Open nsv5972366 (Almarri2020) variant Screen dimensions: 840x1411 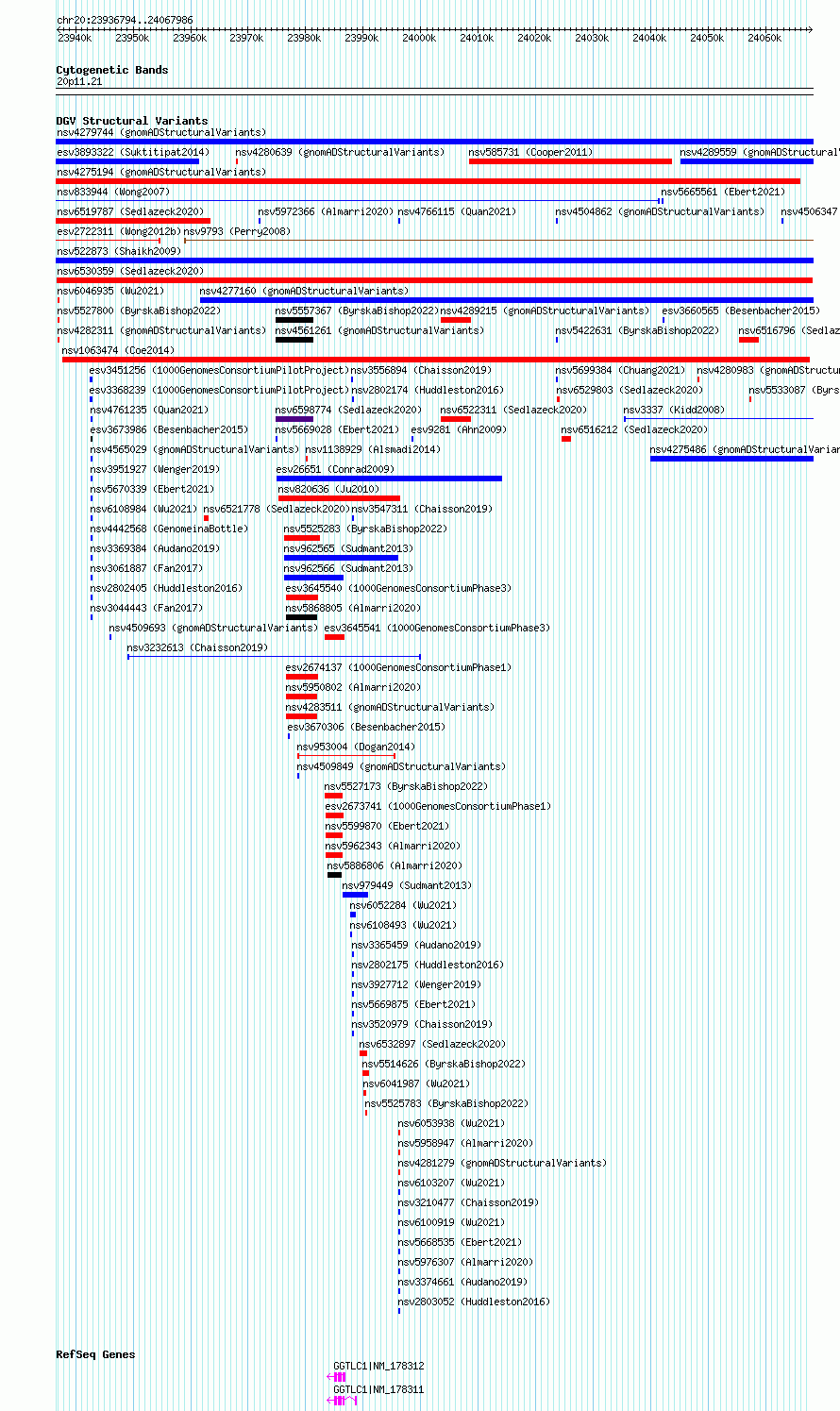(x=326, y=211)
